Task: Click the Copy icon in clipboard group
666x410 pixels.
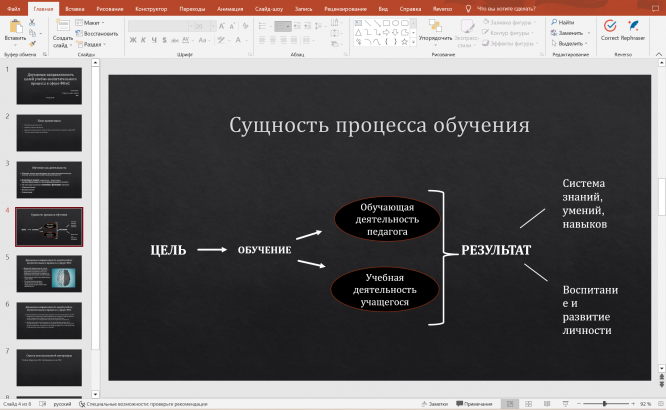Action: 32,33
